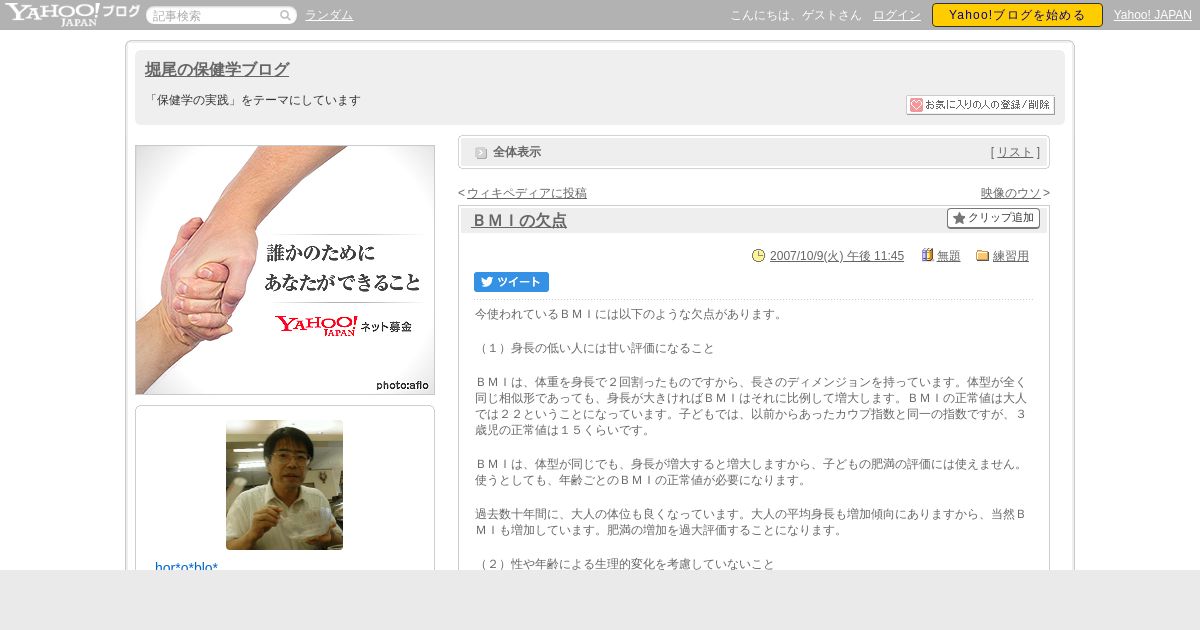This screenshot has height=630, width=1200.
Task: Open the hor*o*blo* profile link
Action: (187, 565)
